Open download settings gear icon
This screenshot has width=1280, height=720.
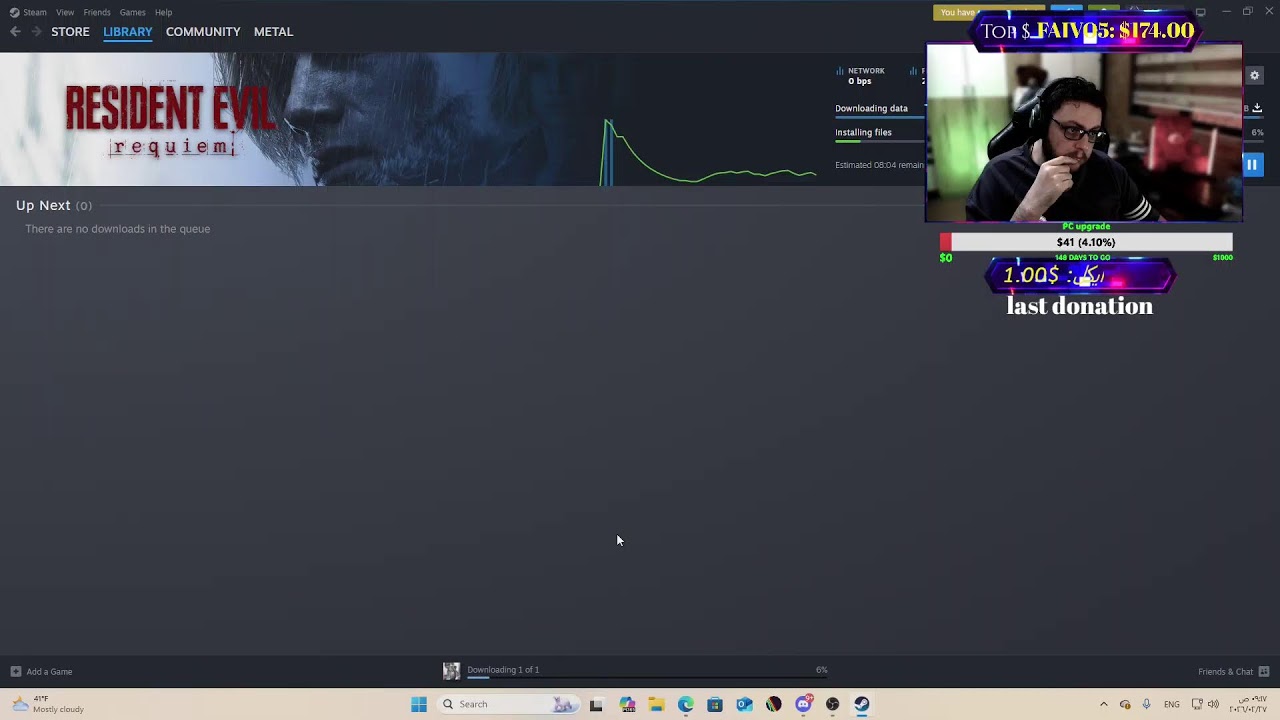(1254, 75)
